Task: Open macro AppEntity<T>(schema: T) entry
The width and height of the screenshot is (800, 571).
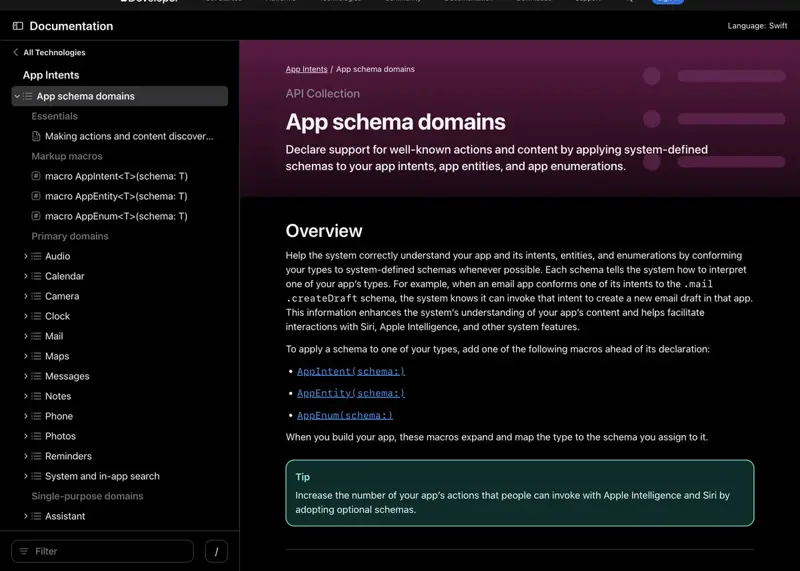Action: click(x=116, y=196)
